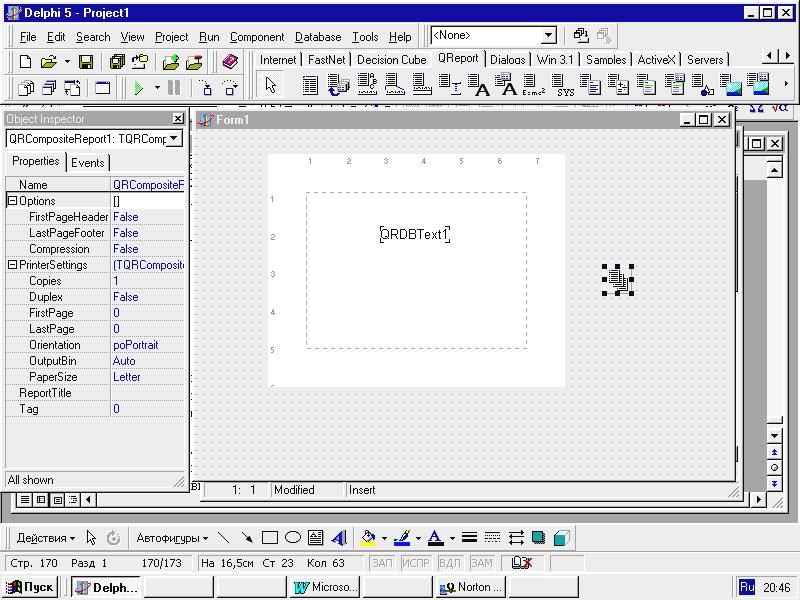Select the Word drawing Rectangle tool
Image resolution: width=800 pixels, height=600 pixels.
point(269,538)
